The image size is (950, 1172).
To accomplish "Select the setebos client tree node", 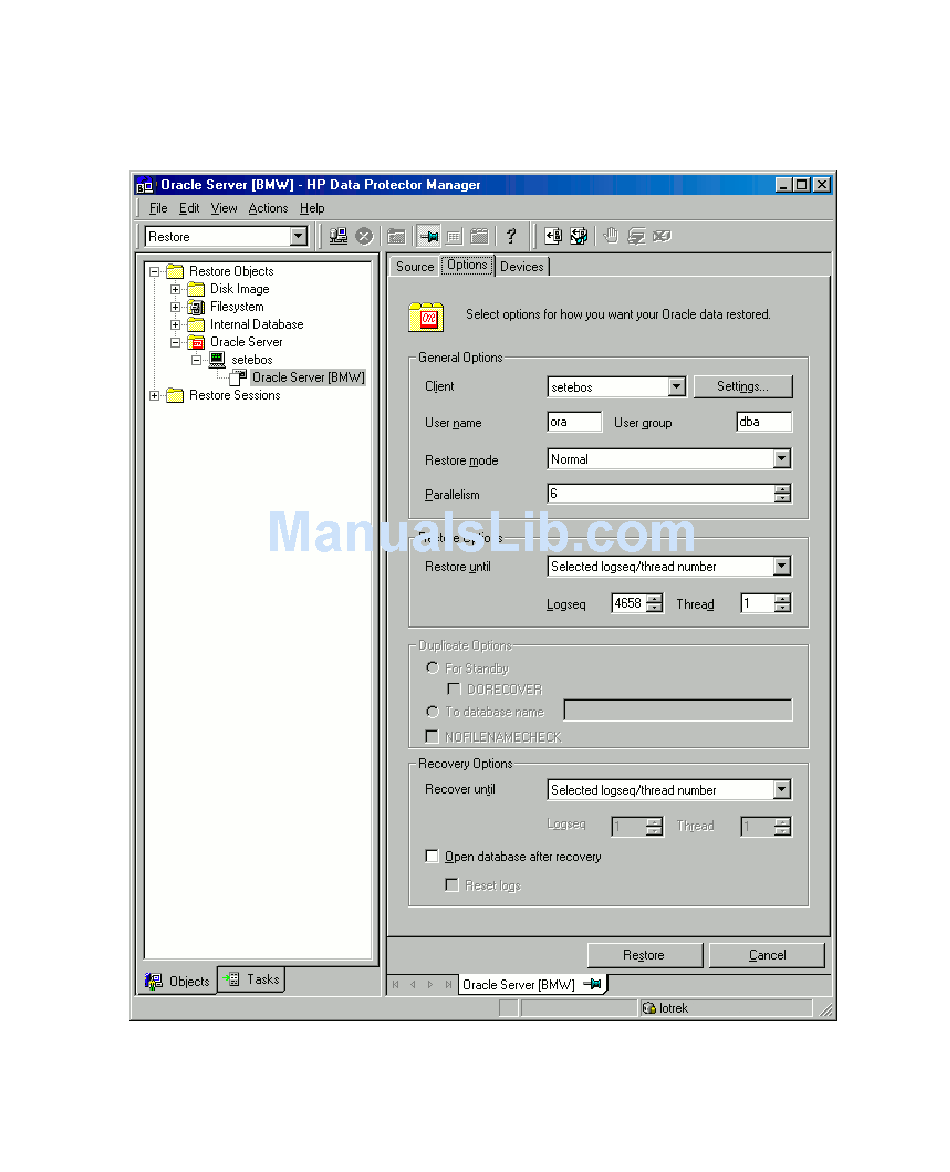I will point(252,360).
